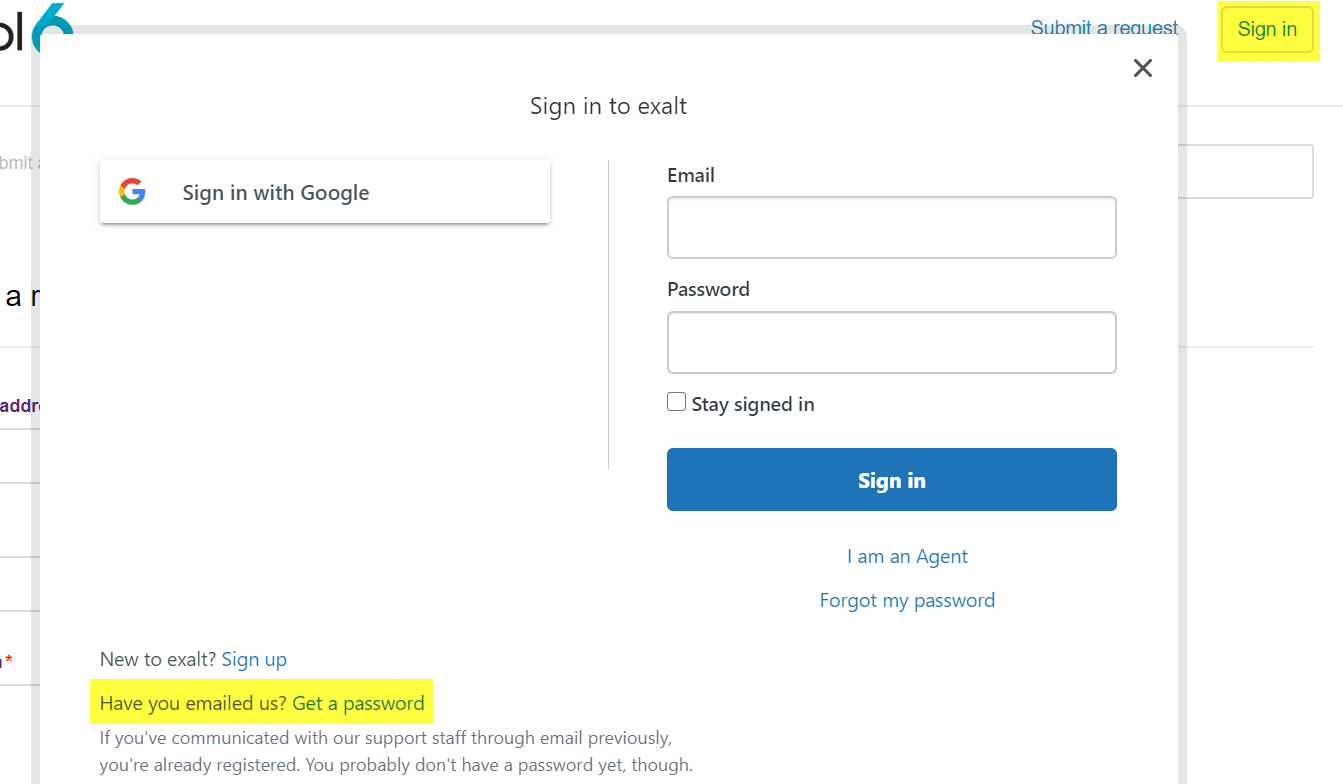Screen dimensions: 1343x784
Task: Follow the "Forgot my password" link
Action: pos(907,601)
